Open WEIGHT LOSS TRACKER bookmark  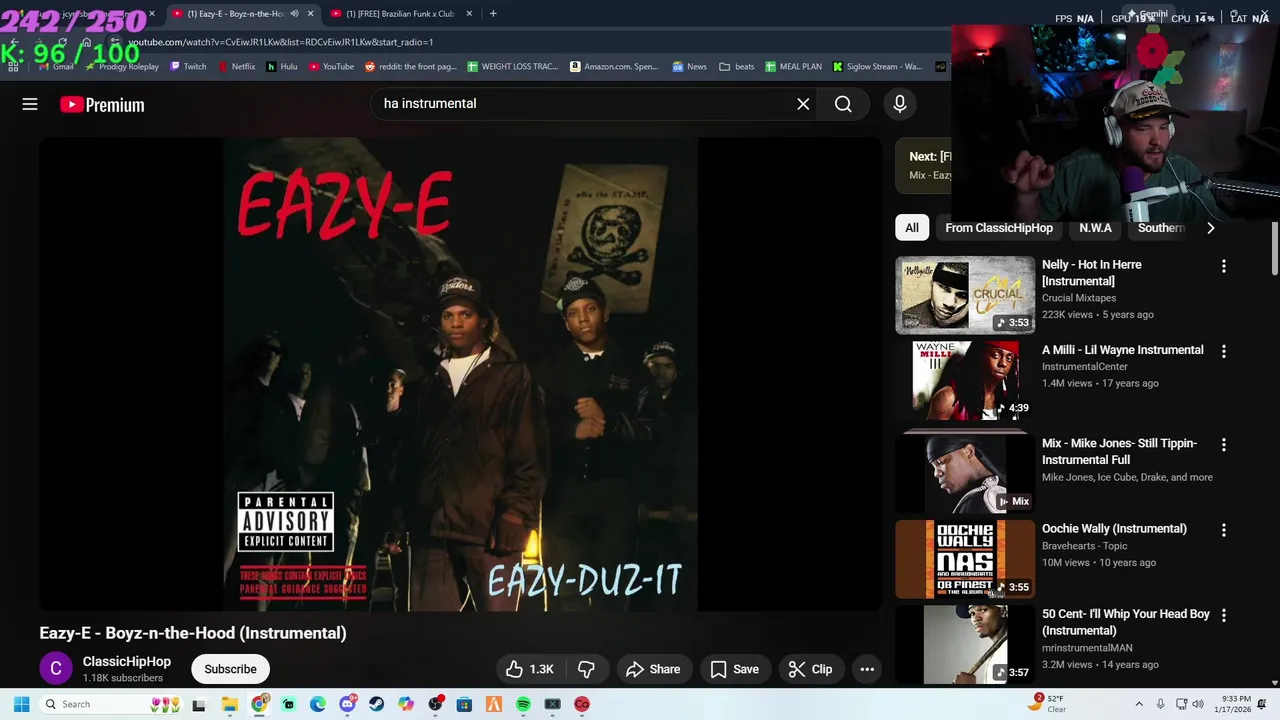(512, 67)
